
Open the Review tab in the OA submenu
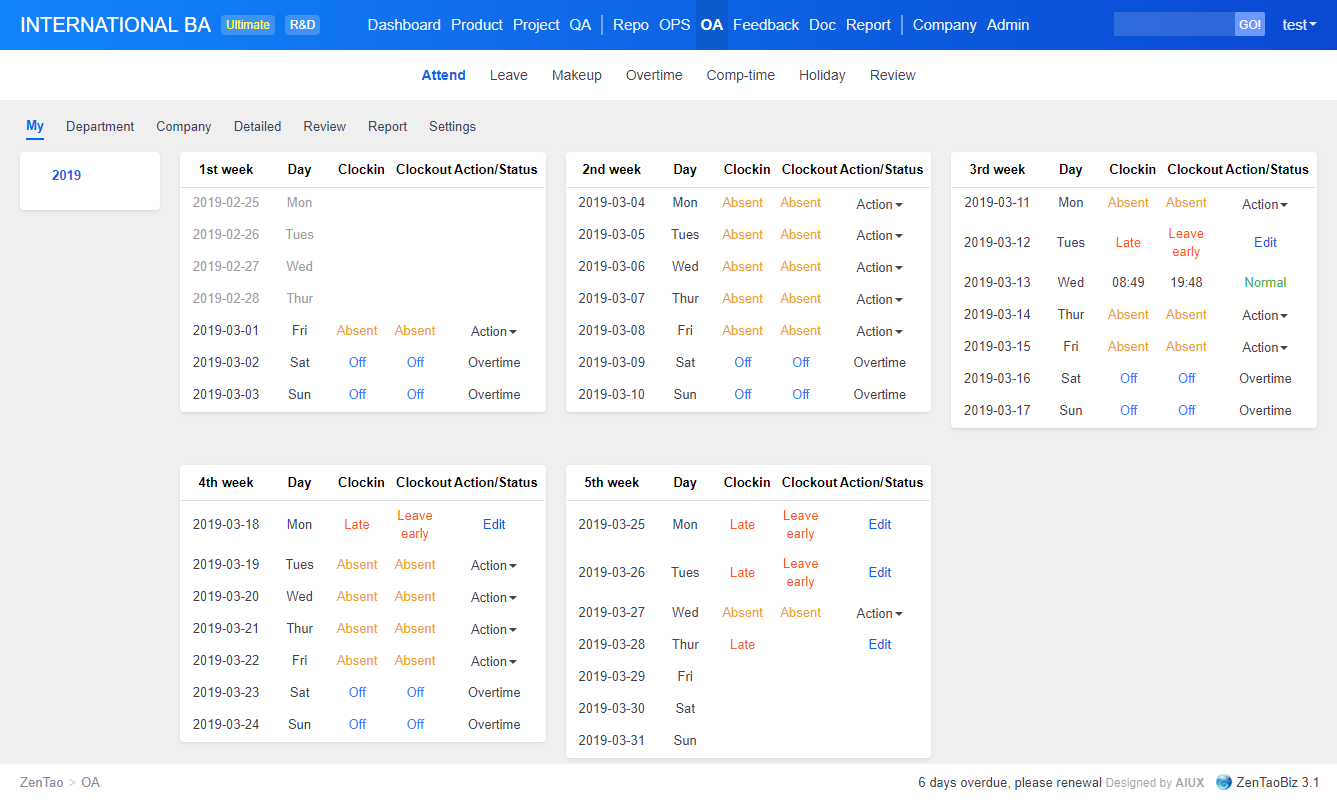(893, 75)
